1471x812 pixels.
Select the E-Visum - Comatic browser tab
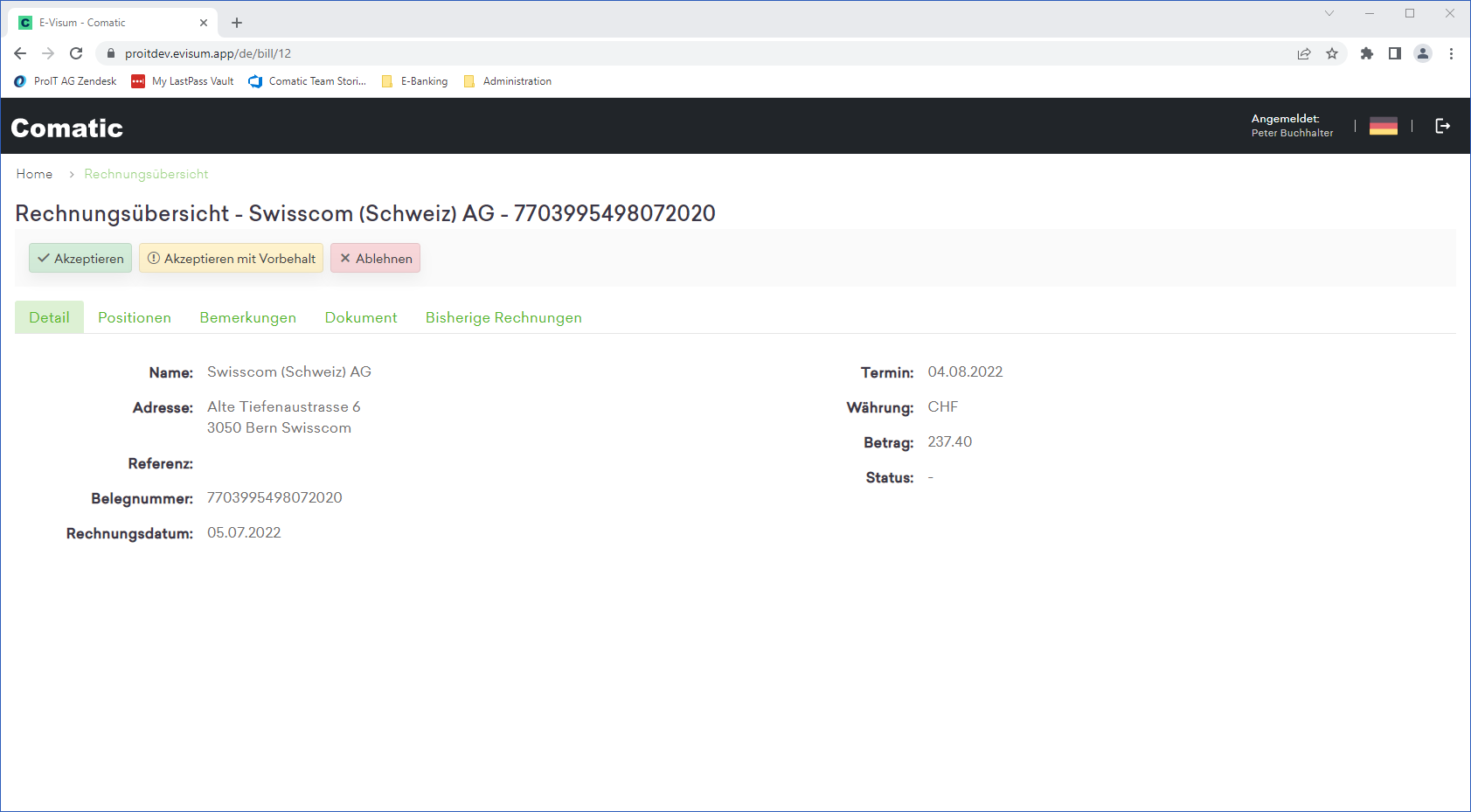[x=112, y=23]
